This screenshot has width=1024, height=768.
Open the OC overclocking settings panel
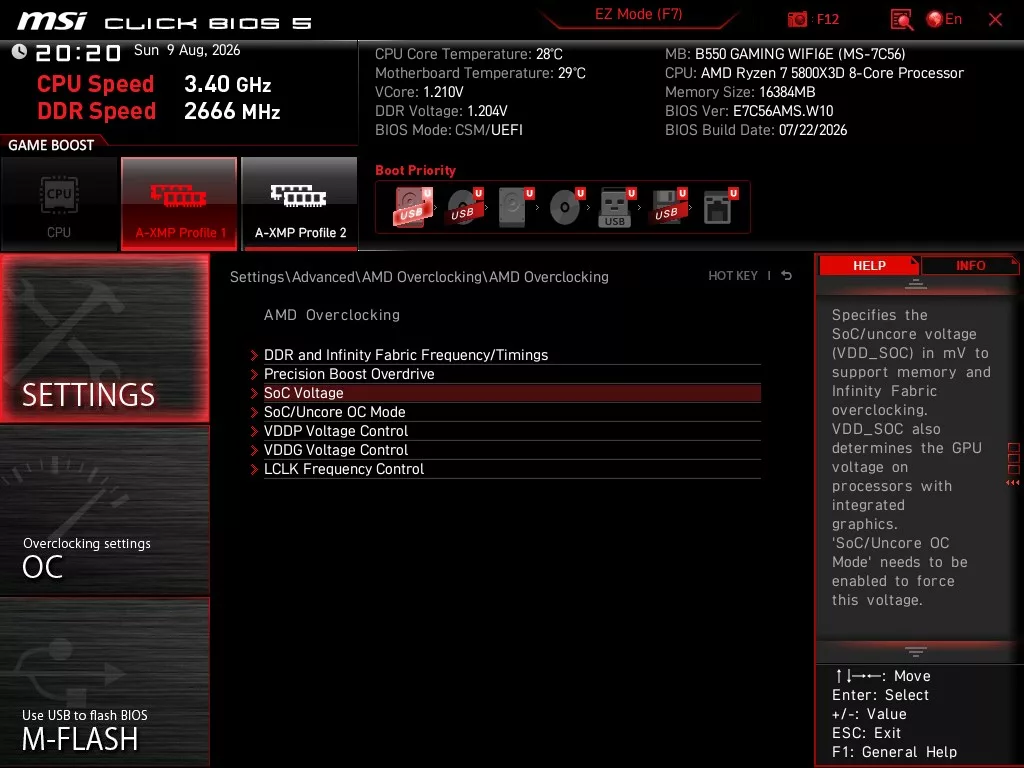(104, 511)
